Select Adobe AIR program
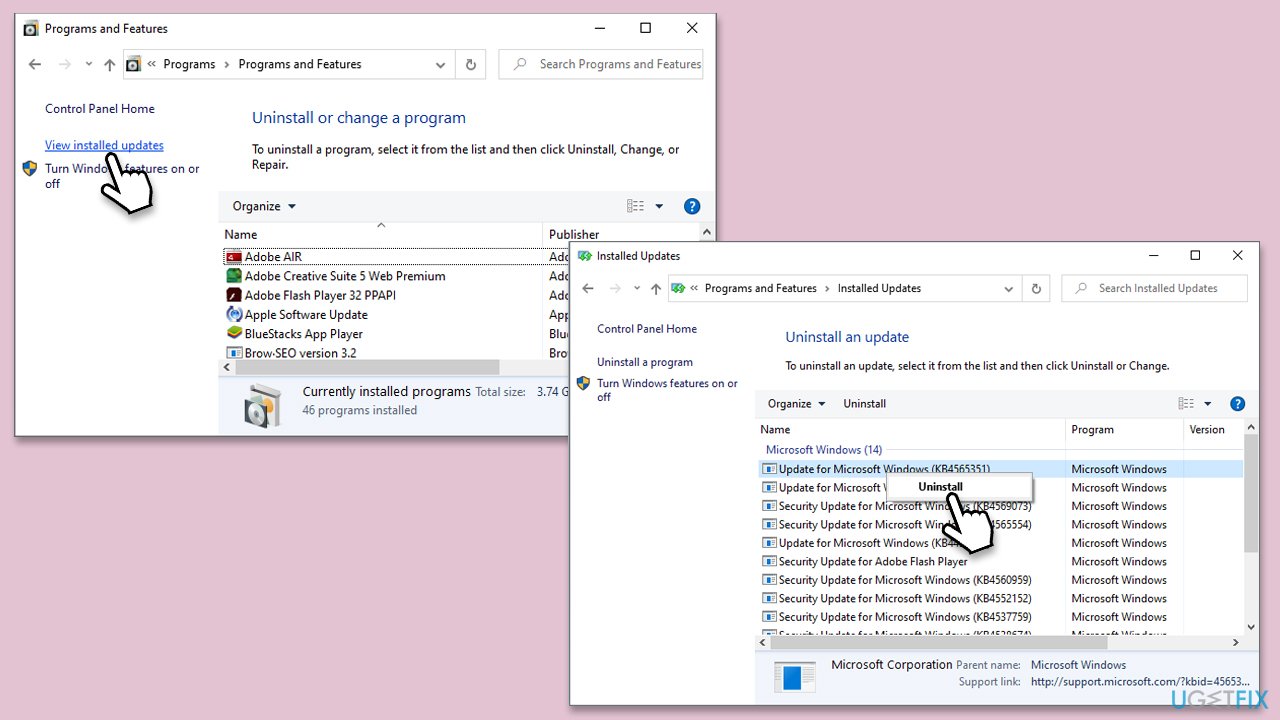This screenshot has width=1280, height=720. coord(273,257)
